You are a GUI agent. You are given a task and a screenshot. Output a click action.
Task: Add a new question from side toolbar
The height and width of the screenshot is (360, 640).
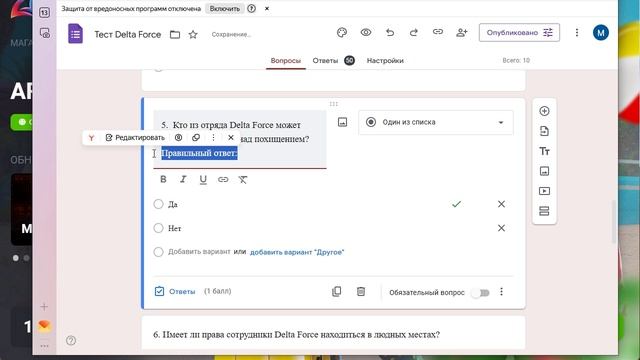[544, 111]
